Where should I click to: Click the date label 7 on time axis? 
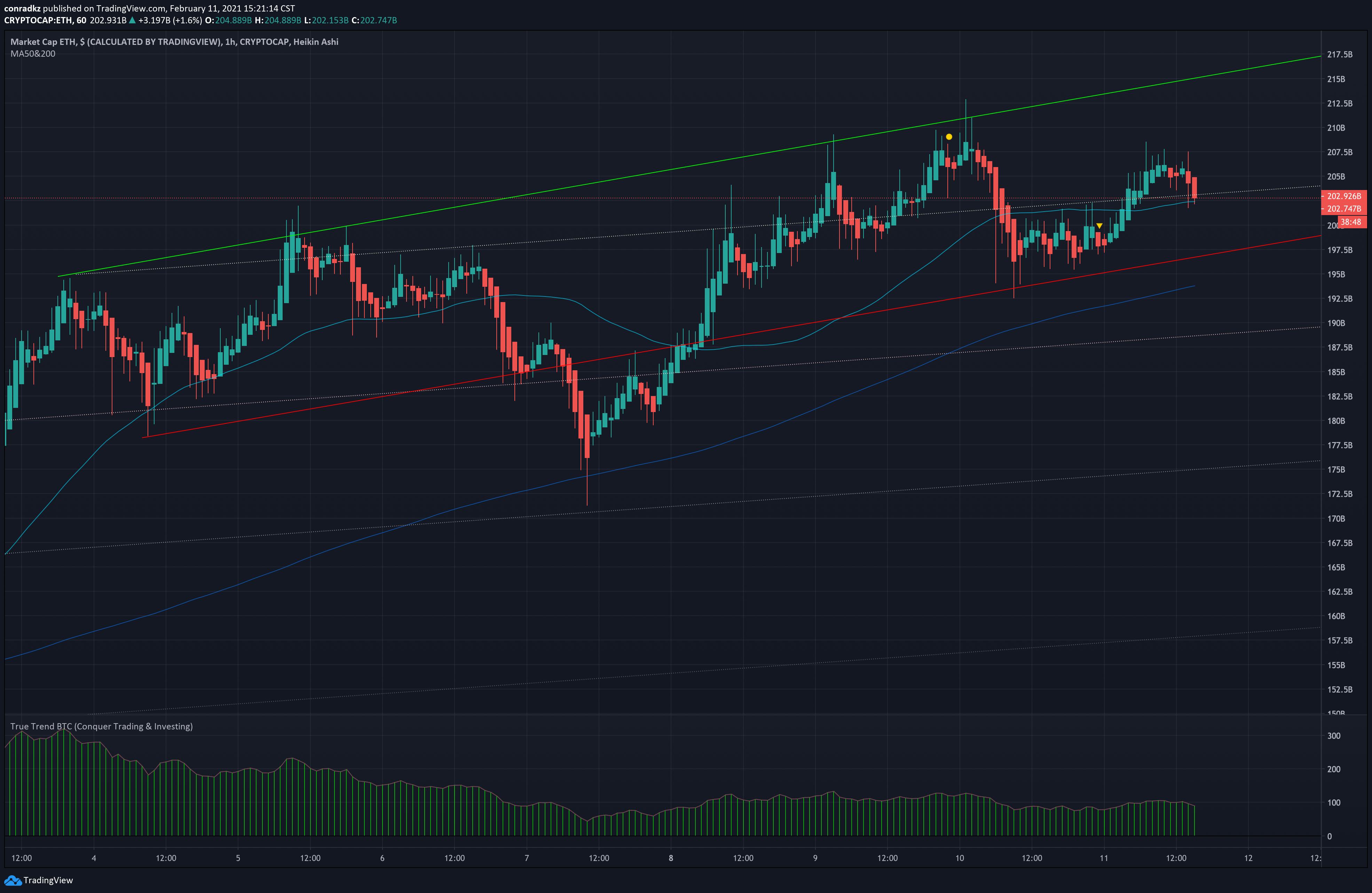coord(526,858)
